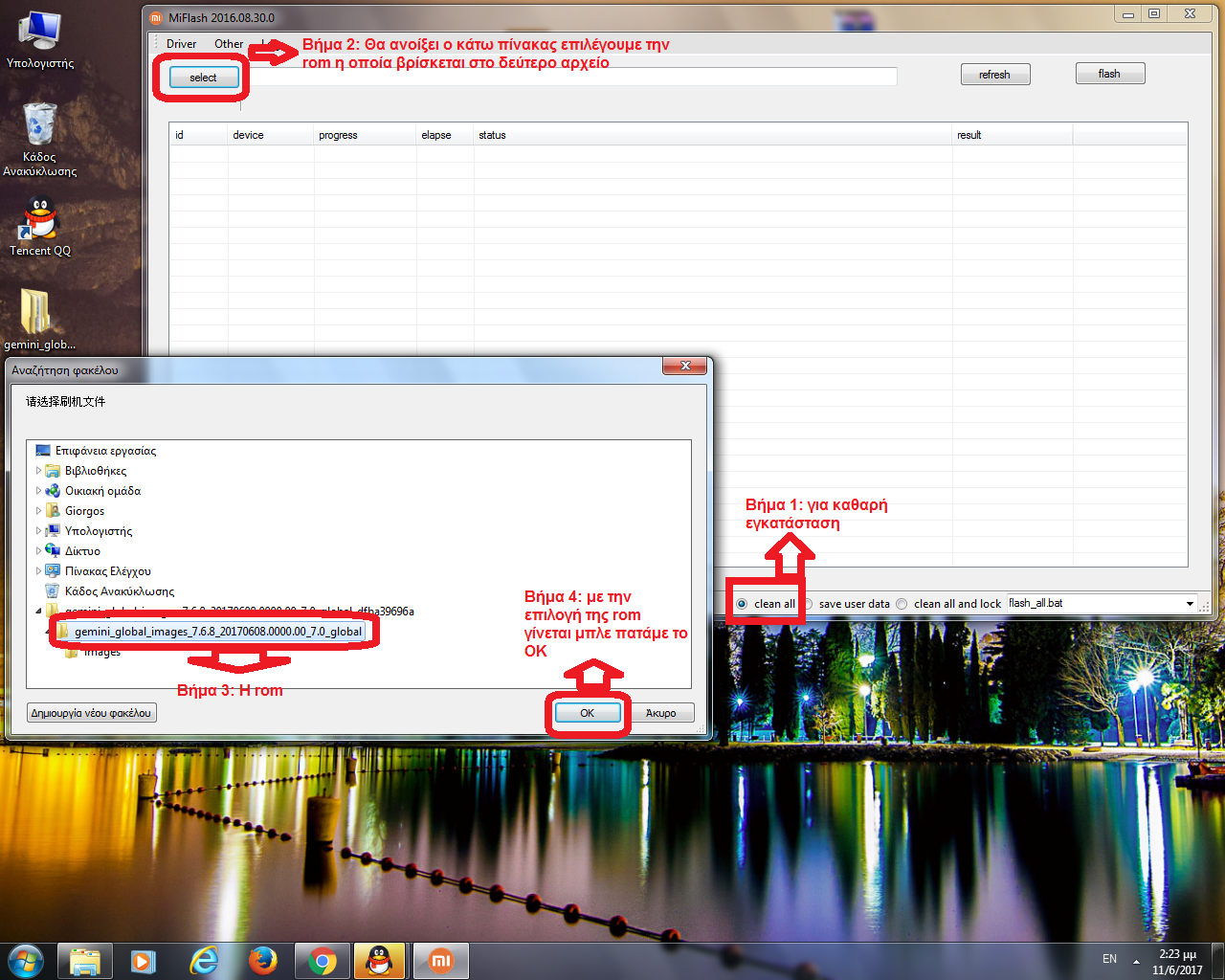Open Internet Explorer from the taskbar
1225x980 pixels.
point(204,961)
